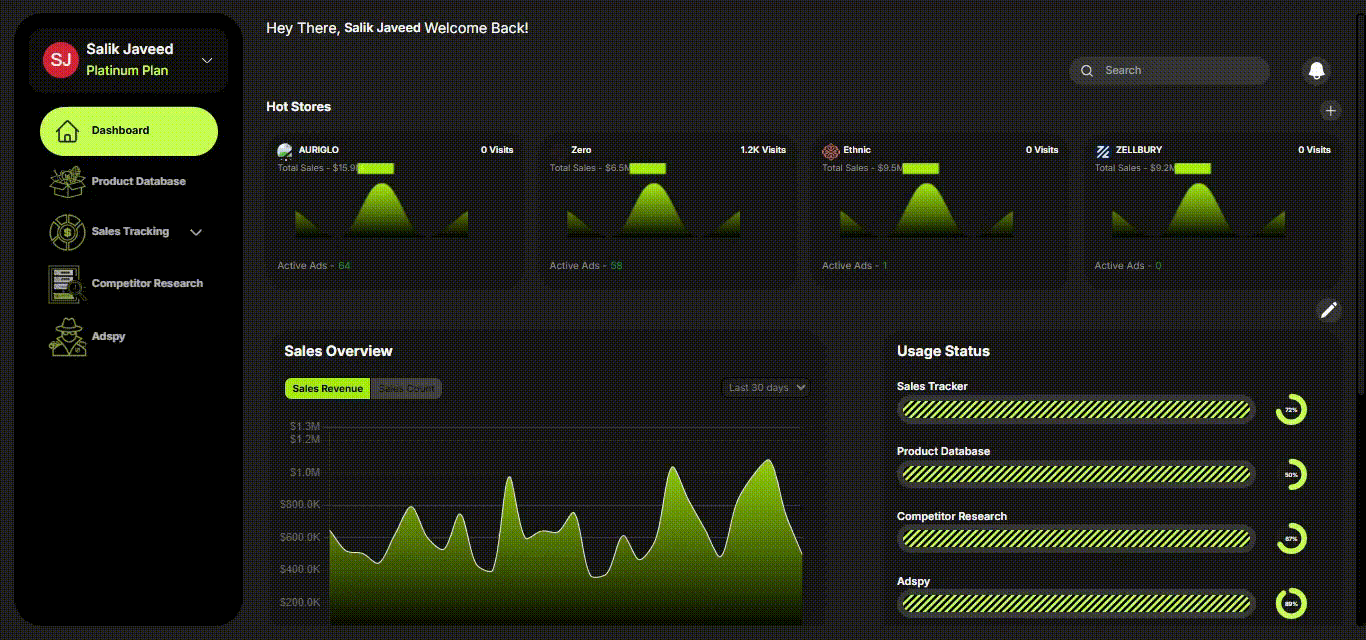The width and height of the screenshot is (1366, 640).
Task: Open the AURIGLO store name link
Action: click(318, 150)
